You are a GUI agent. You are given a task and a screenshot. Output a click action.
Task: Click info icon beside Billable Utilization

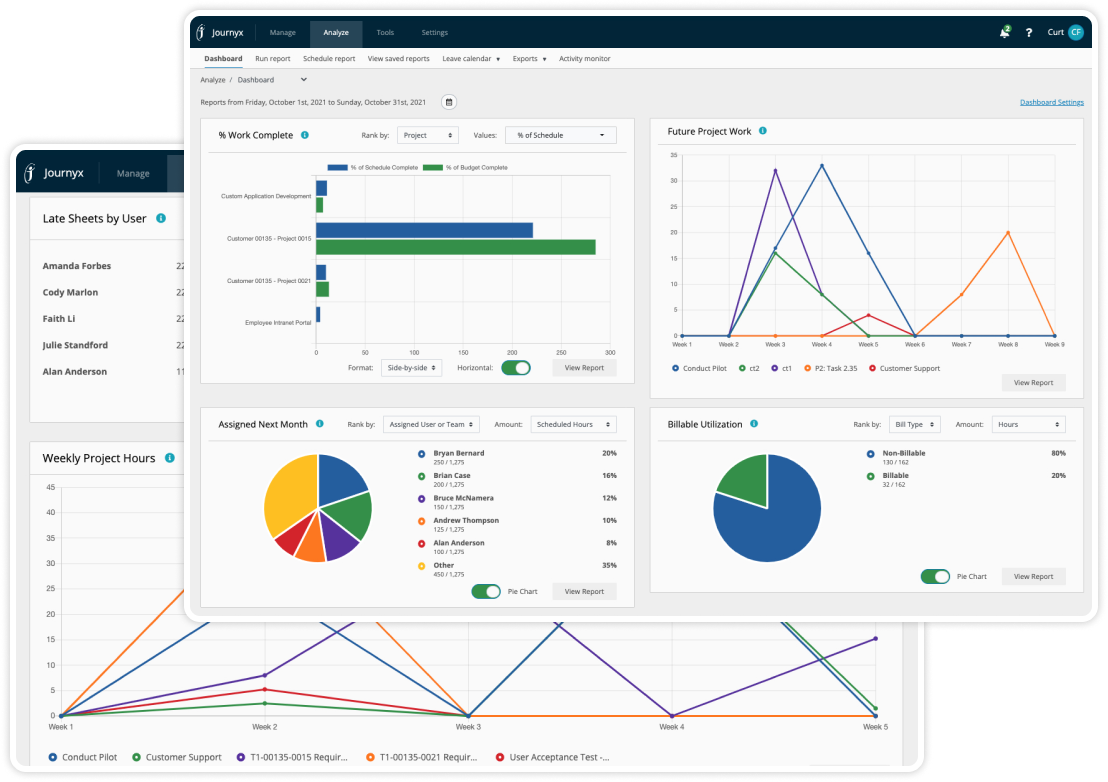tap(754, 424)
